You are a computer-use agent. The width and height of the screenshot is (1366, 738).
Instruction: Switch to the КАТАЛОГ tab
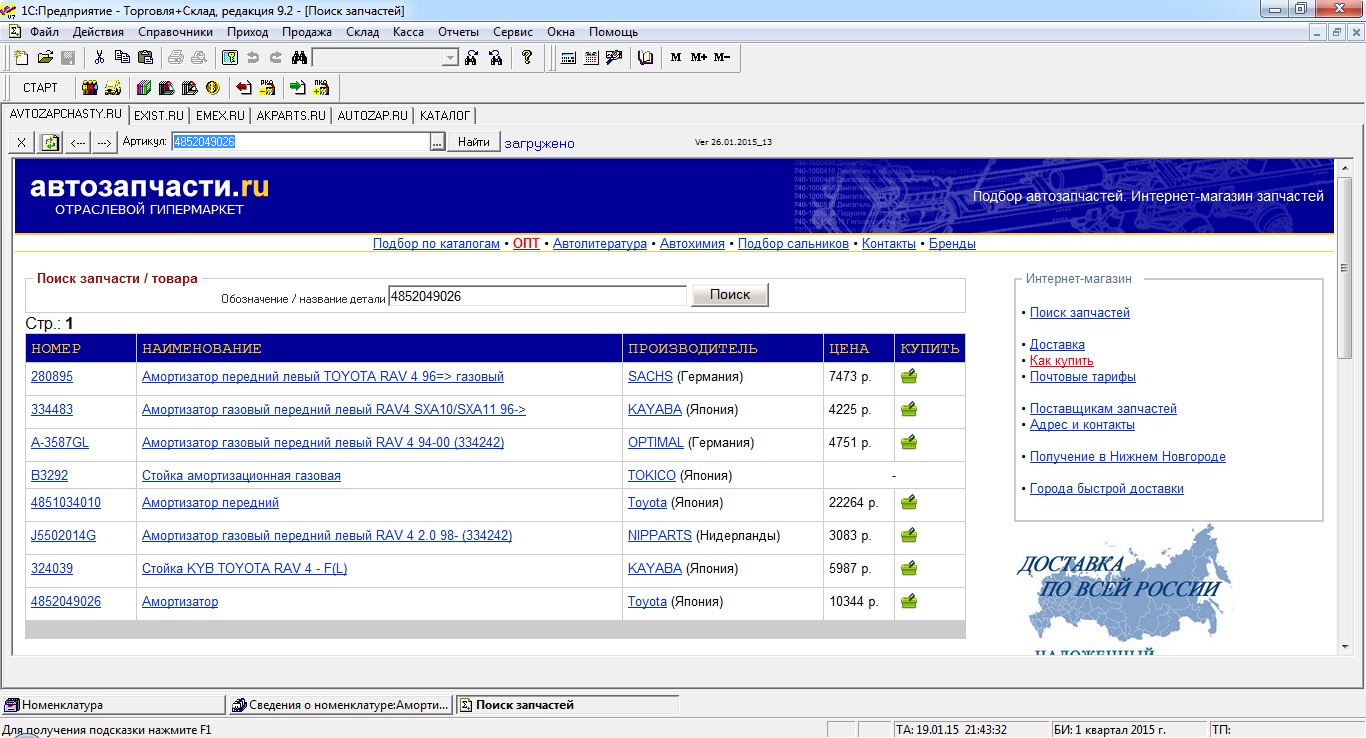(445, 116)
